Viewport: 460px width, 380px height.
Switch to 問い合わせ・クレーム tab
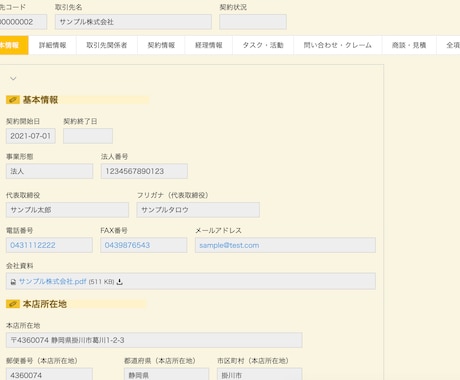click(x=337, y=45)
